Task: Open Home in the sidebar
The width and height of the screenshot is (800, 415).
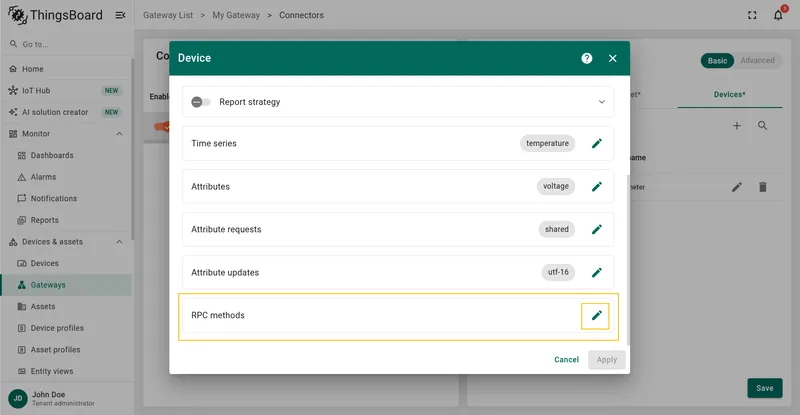Action: [66, 69]
